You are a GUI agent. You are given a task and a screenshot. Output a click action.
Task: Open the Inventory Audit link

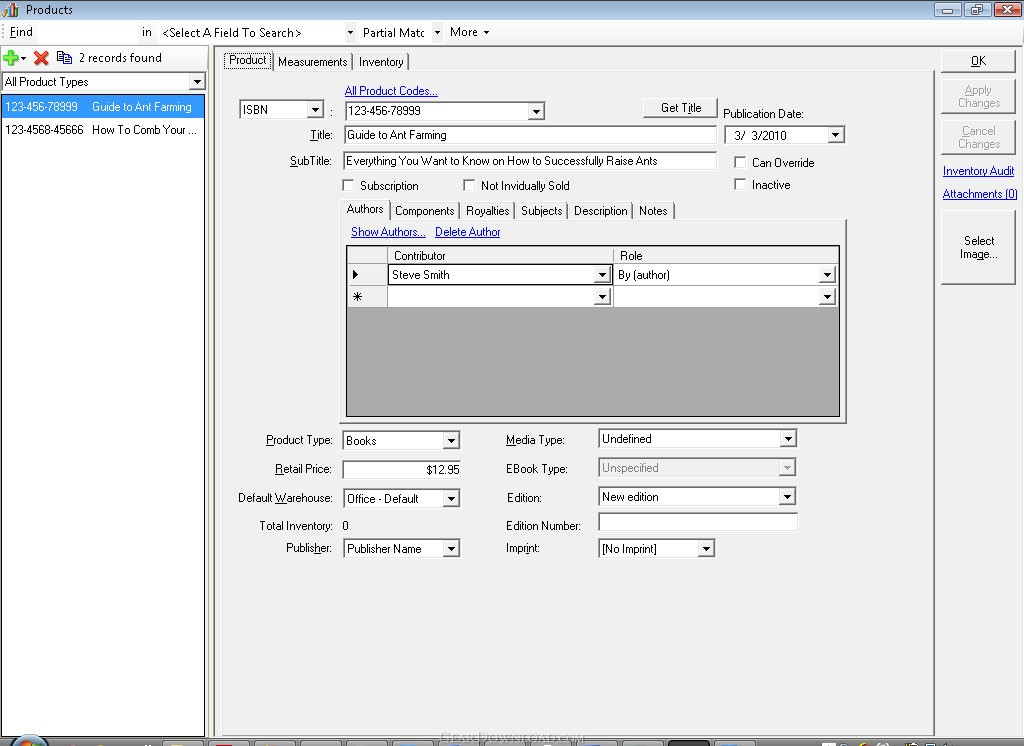pyautogui.click(x=978, y=171)
